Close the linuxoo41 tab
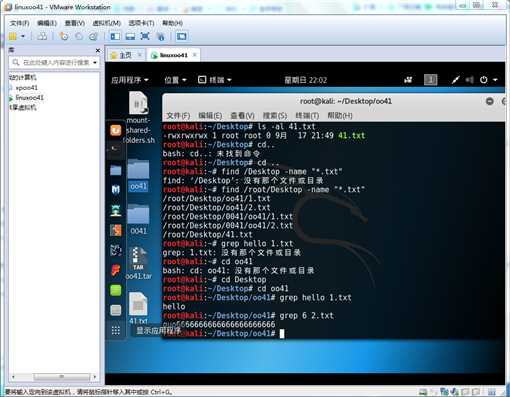 tap(195, 54)
